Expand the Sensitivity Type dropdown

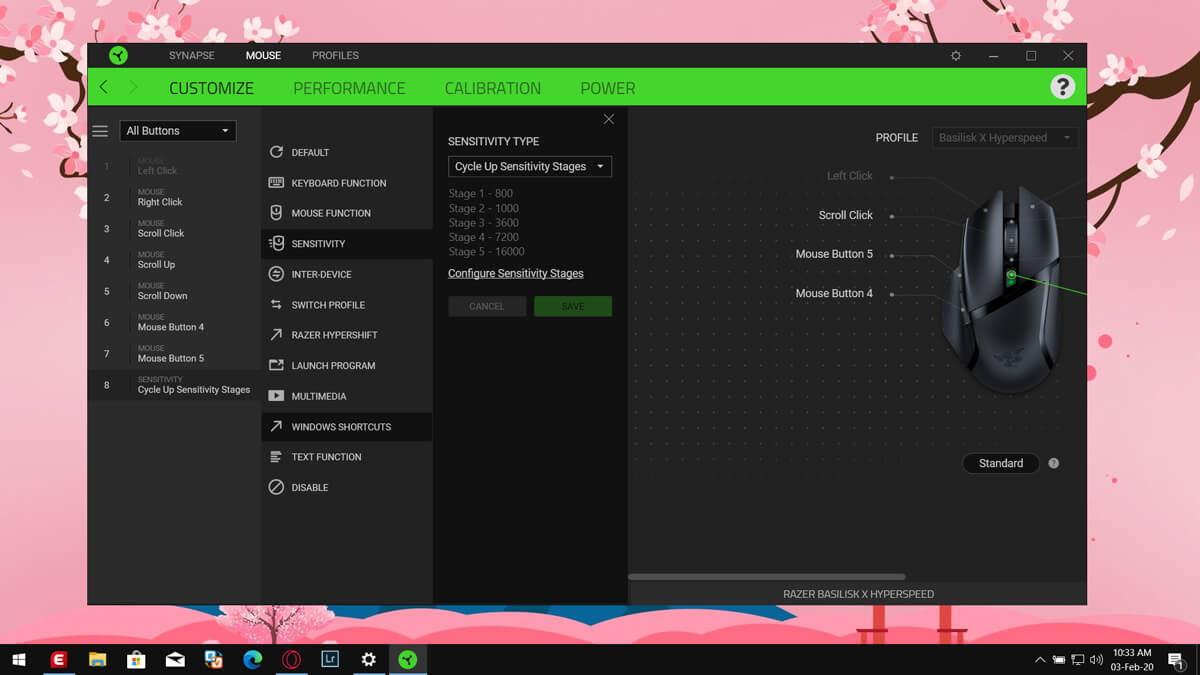click(530, 166)
